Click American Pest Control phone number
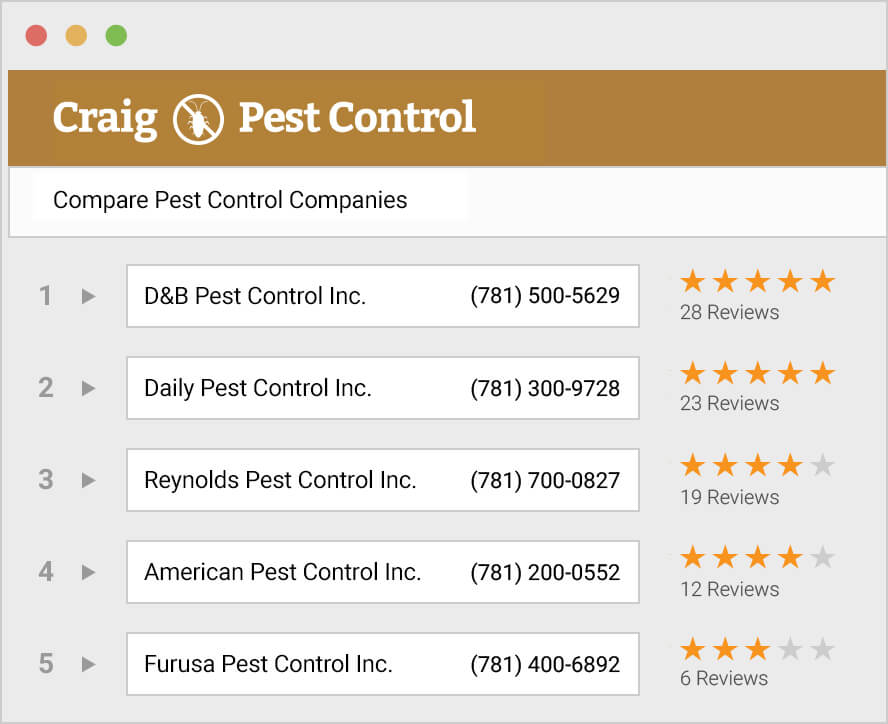The image size is (888, 724). (545, 572)
